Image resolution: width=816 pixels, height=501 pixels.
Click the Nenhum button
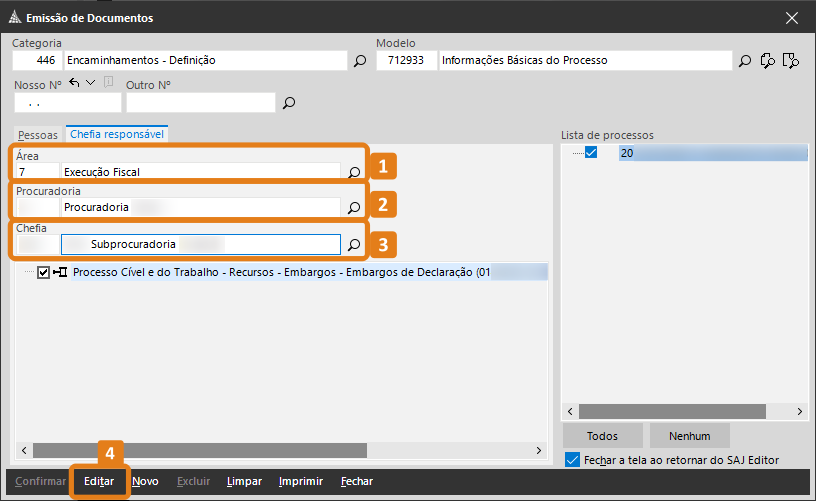tap(690, 436)
